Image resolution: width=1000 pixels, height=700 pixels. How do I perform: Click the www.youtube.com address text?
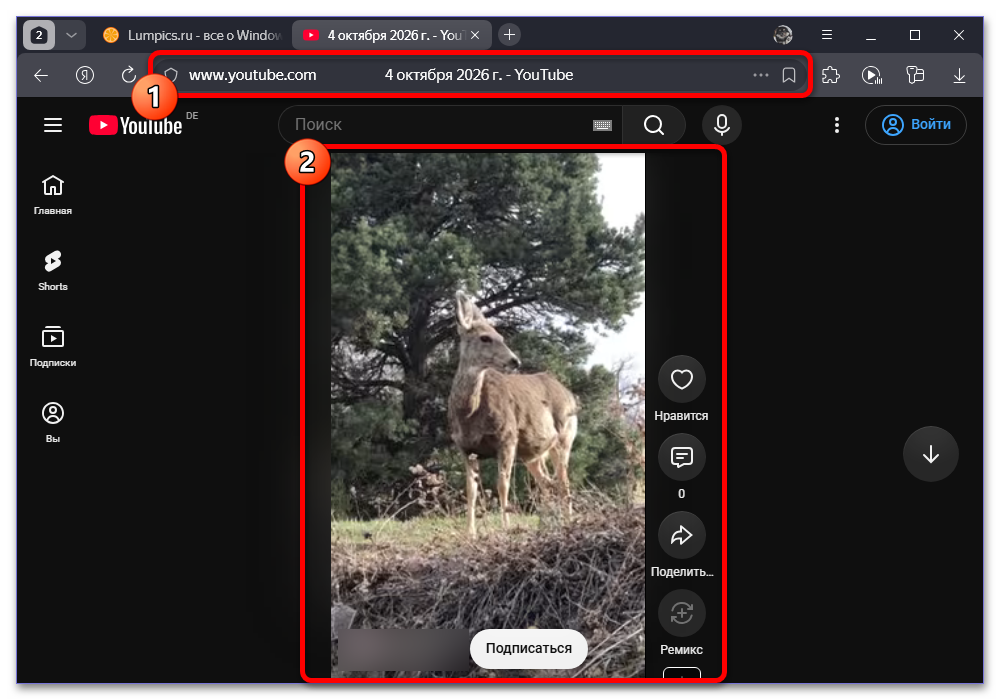[x=253, y=75]
